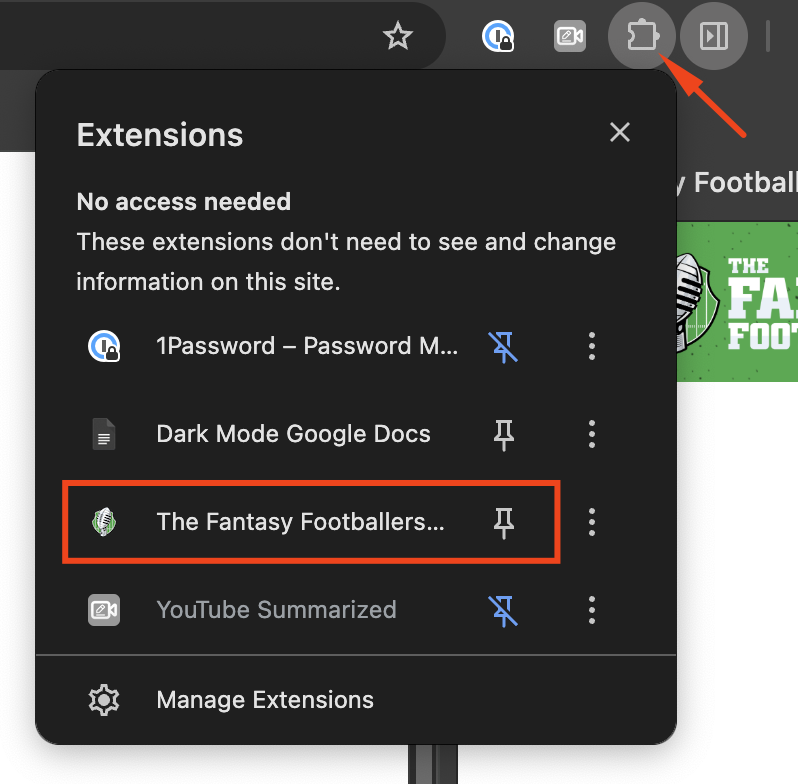Open the side panel toolbar icon
The image size is (798, 784).
coord(714,36)
